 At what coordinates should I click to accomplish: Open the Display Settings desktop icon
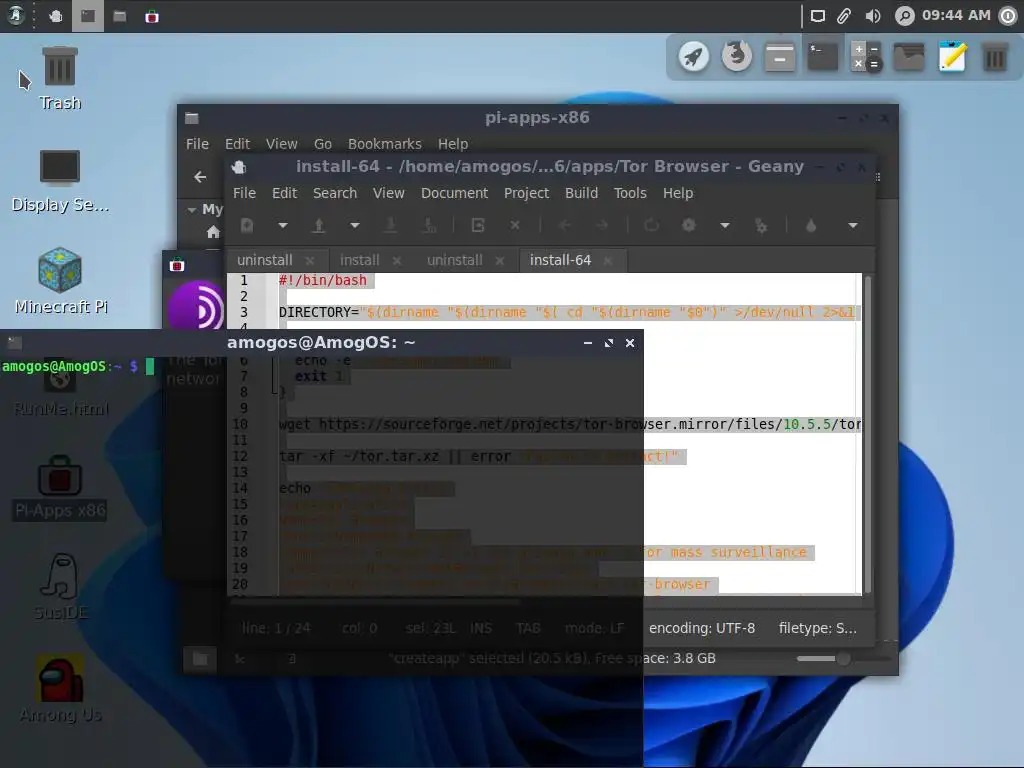point(59,181)
